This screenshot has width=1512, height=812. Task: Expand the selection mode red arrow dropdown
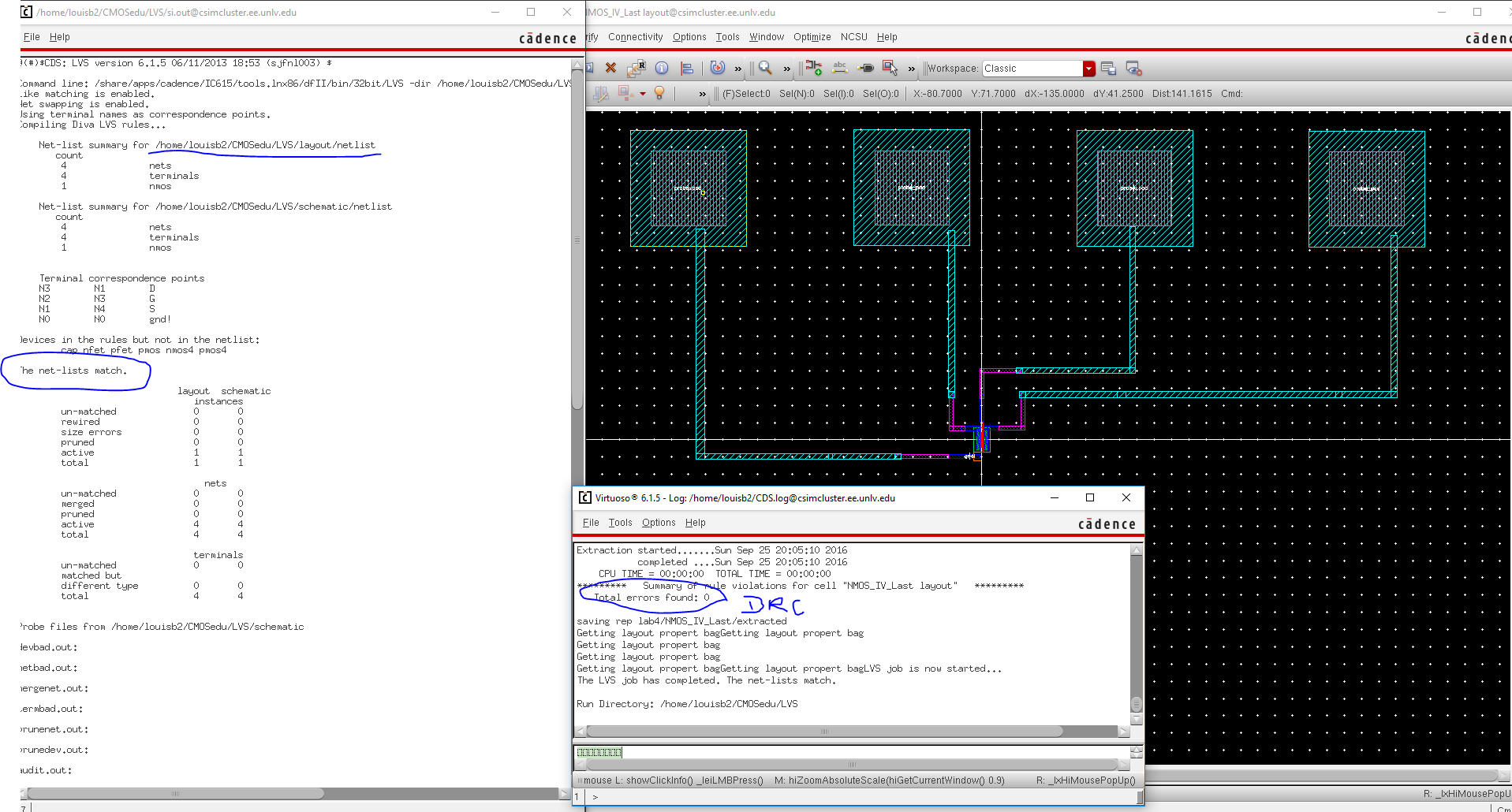click(643, 95)
